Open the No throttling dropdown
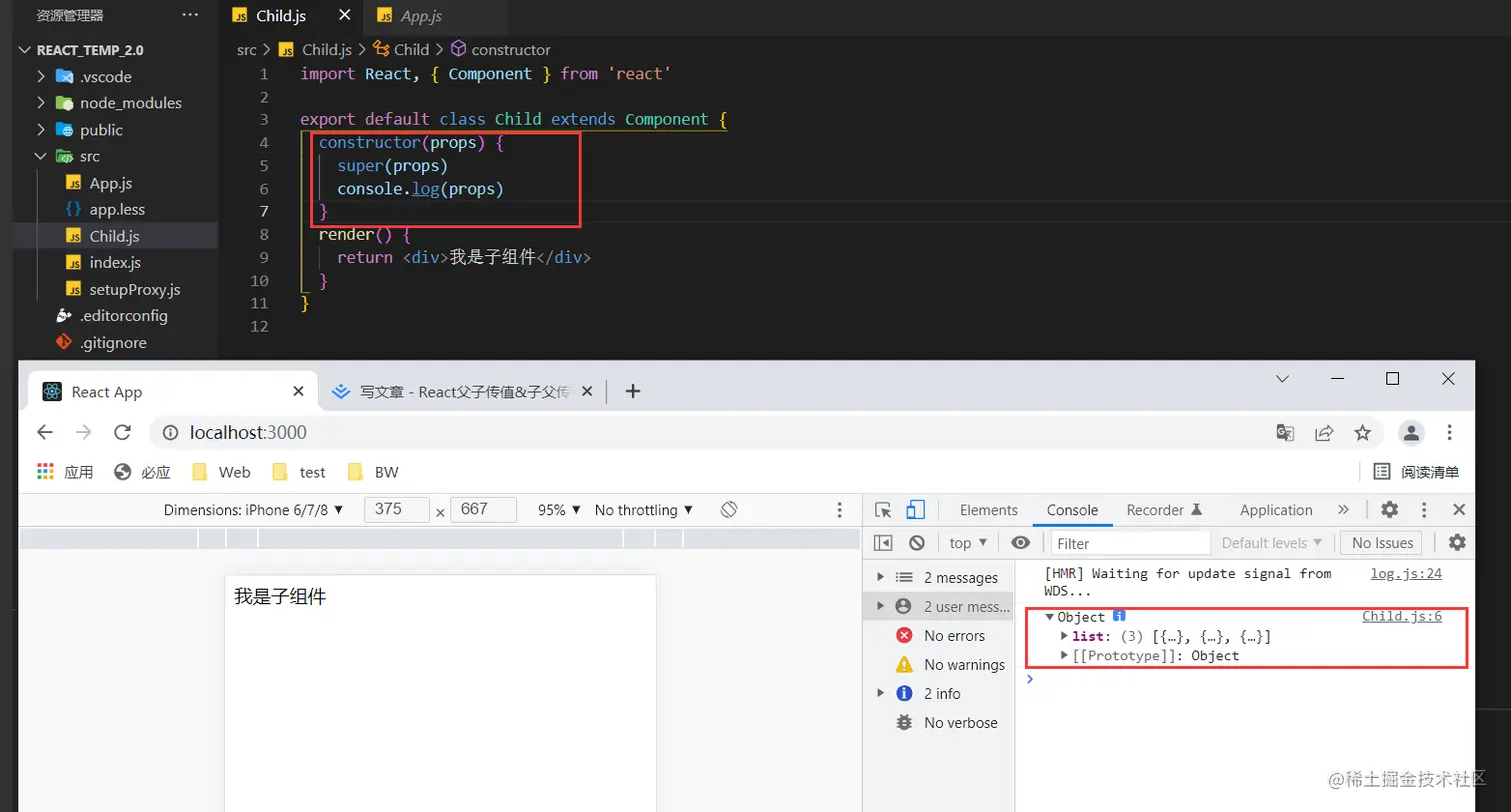Image resolution: width=1511 pixels, height=812 pixels. [644, 510]
